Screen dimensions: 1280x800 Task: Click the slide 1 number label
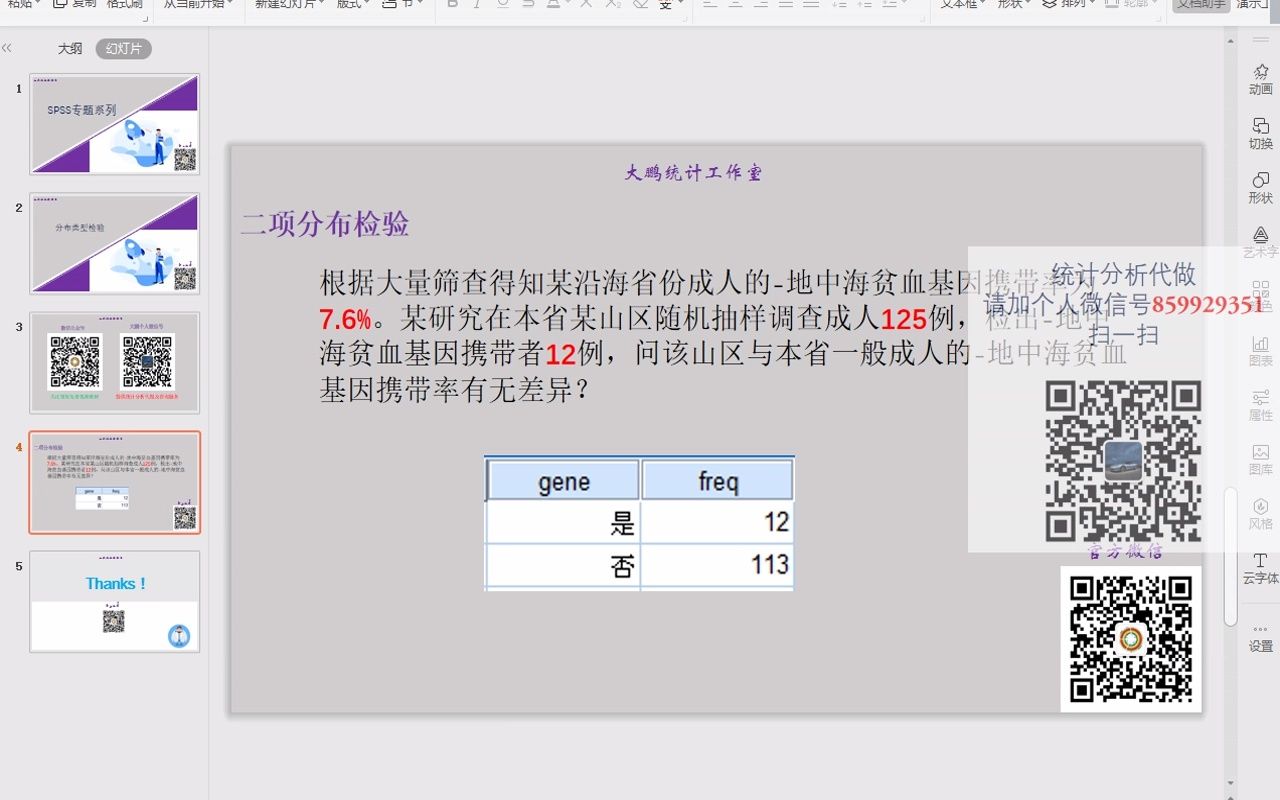[19, 89]
